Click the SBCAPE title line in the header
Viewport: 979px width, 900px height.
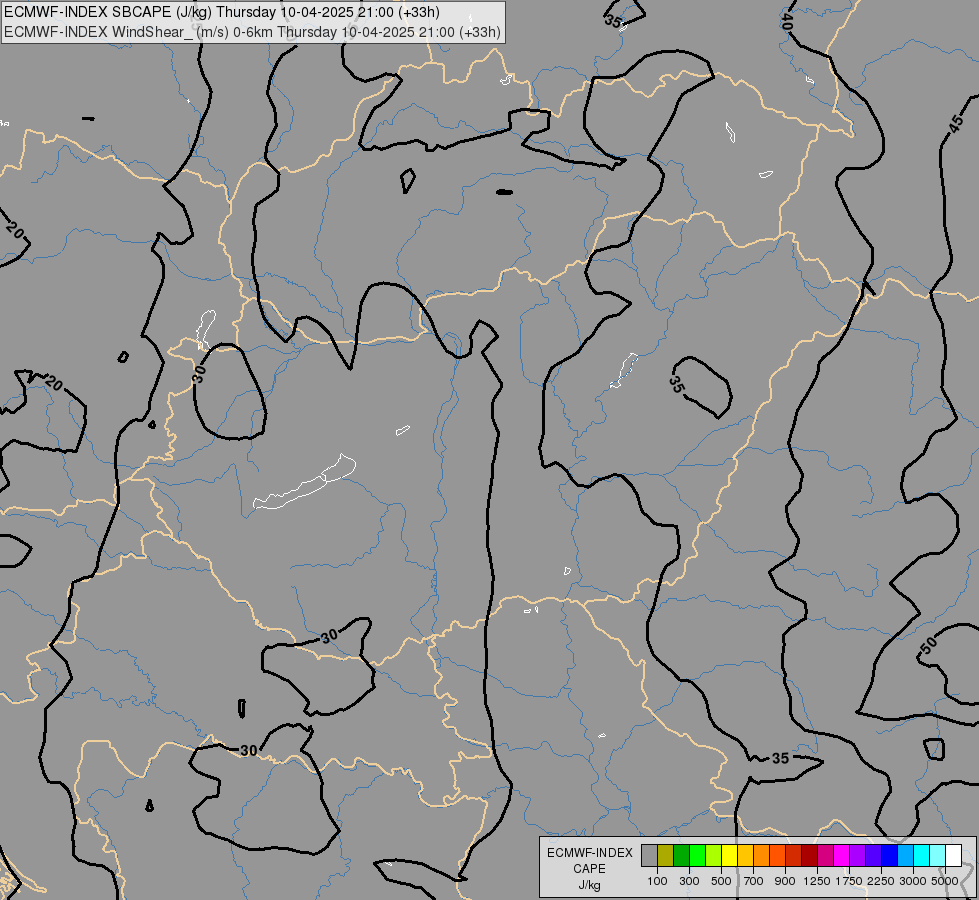tap(222, 12)
